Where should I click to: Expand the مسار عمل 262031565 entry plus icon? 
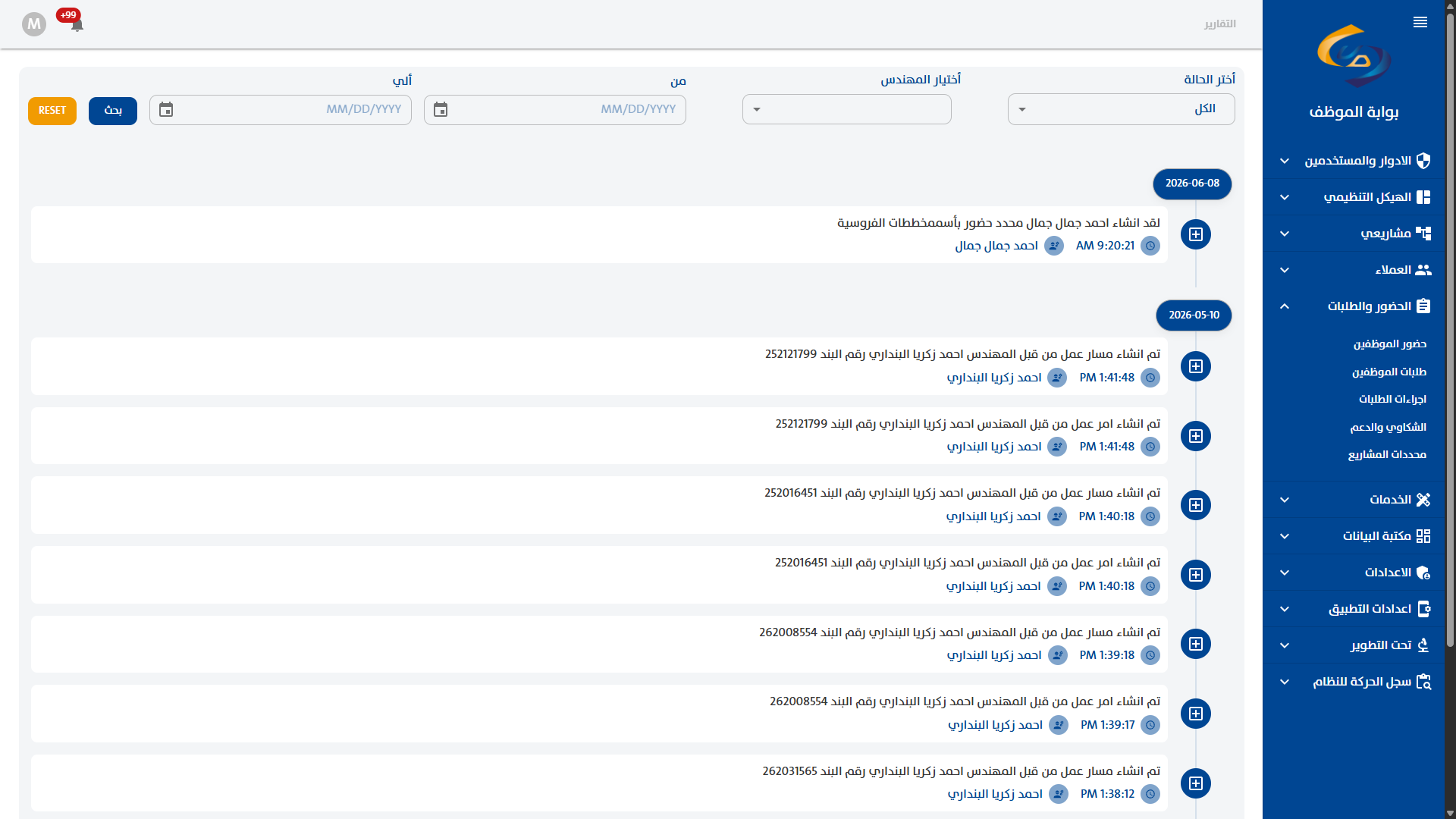pyautogui.click(x=1196, y=783)
